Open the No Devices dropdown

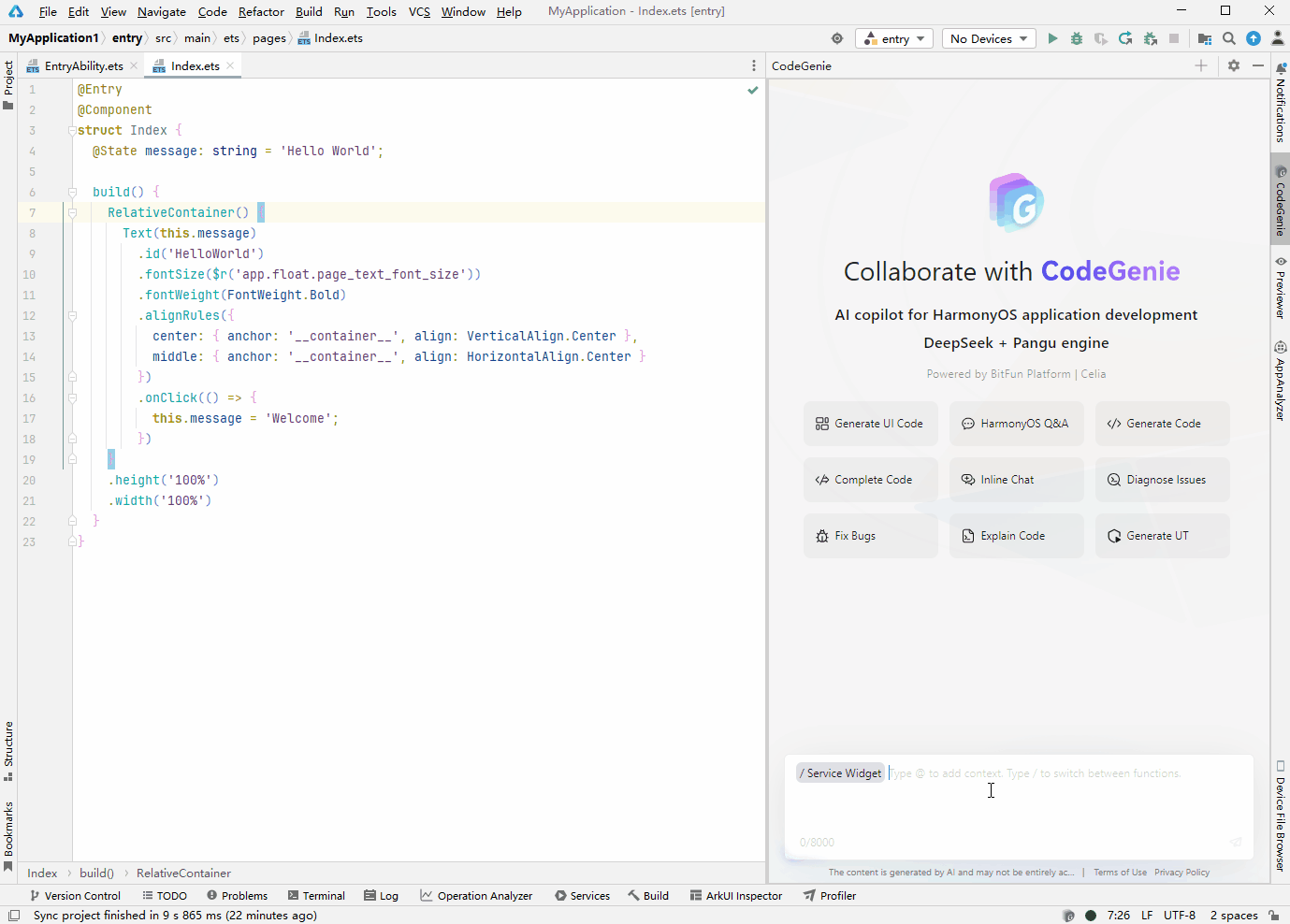click(x=988, y=38)
